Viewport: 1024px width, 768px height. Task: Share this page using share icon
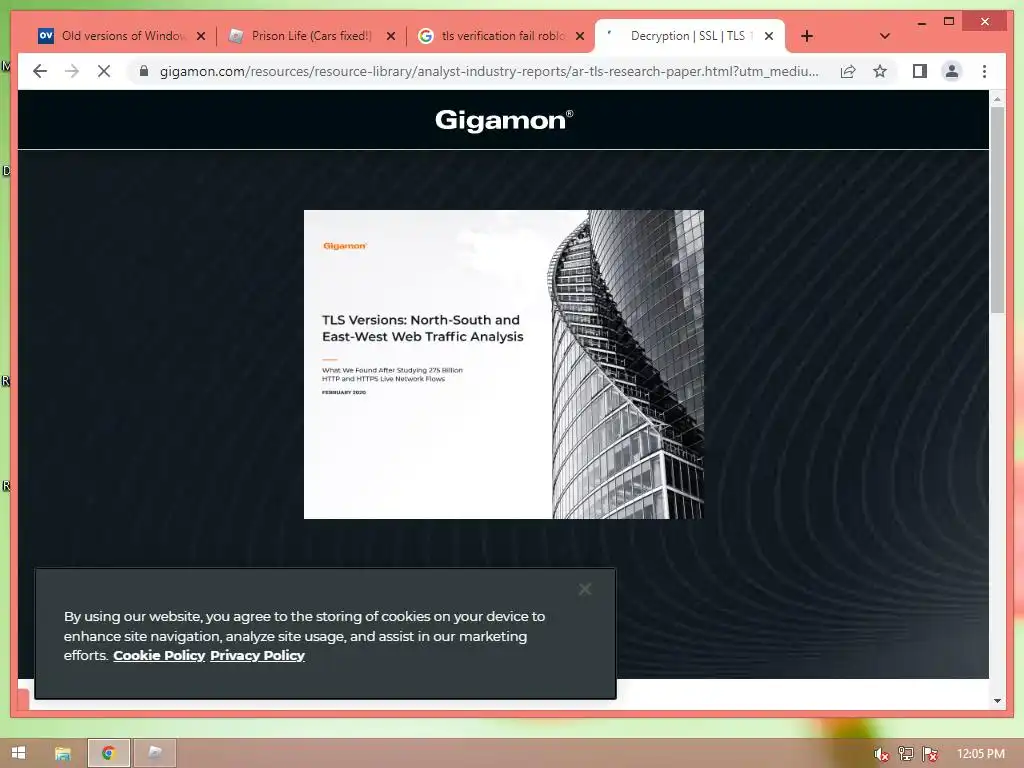coord(848,71)
